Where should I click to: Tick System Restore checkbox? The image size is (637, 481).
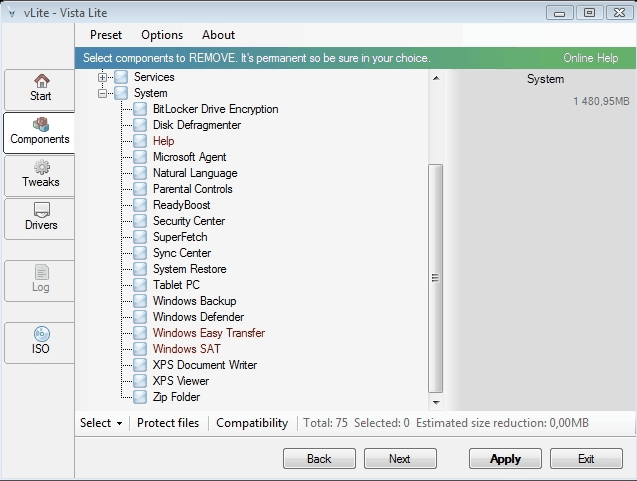(140, 269)
